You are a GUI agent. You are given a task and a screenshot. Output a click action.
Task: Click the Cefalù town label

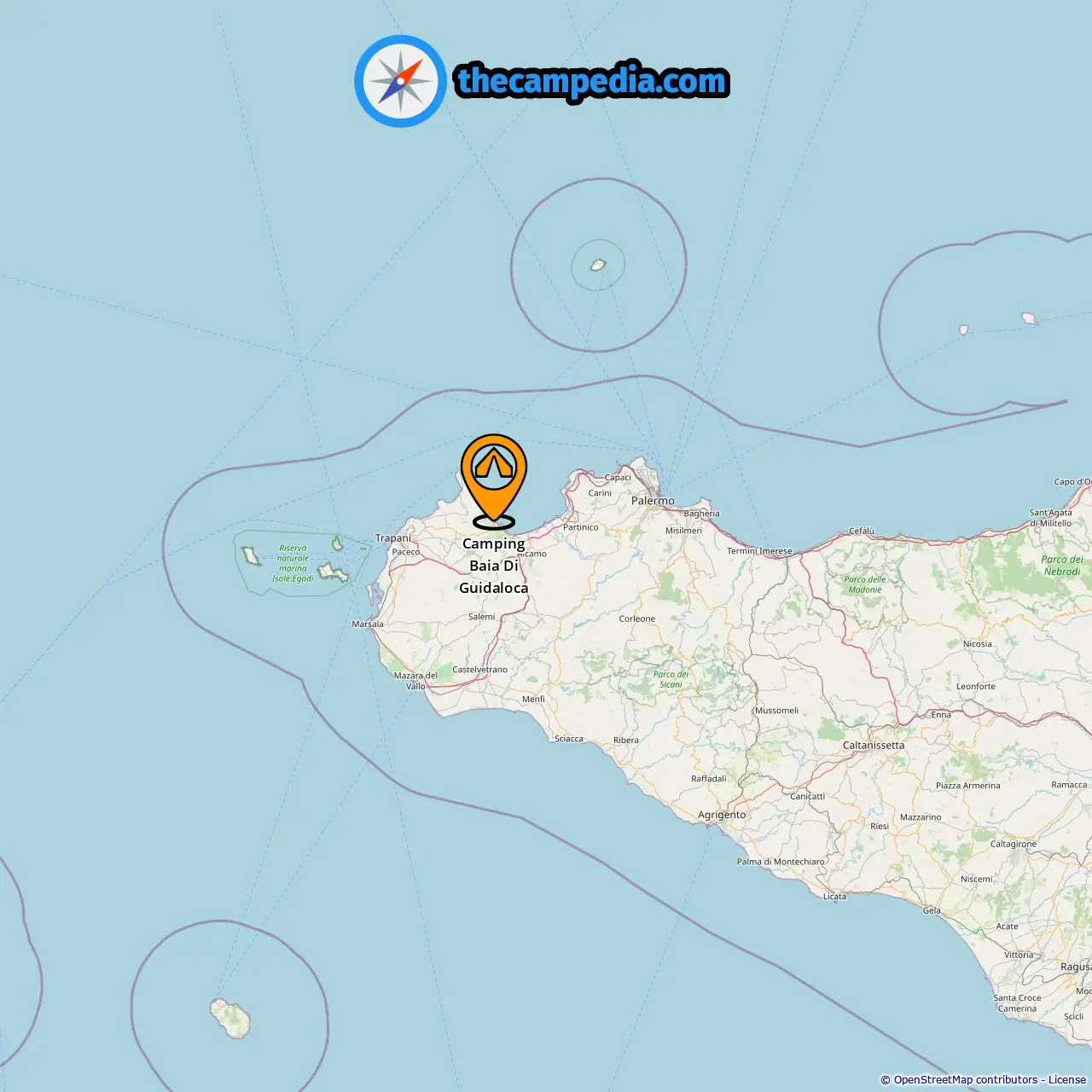coord(862,531)
